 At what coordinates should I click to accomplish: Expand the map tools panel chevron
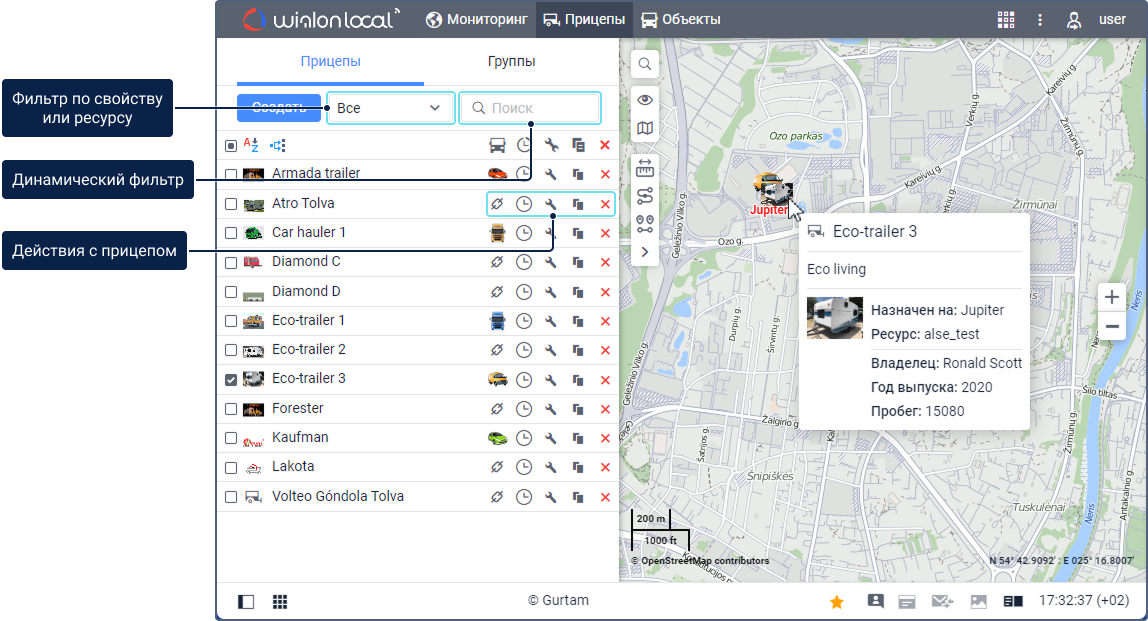coord(645,251)
